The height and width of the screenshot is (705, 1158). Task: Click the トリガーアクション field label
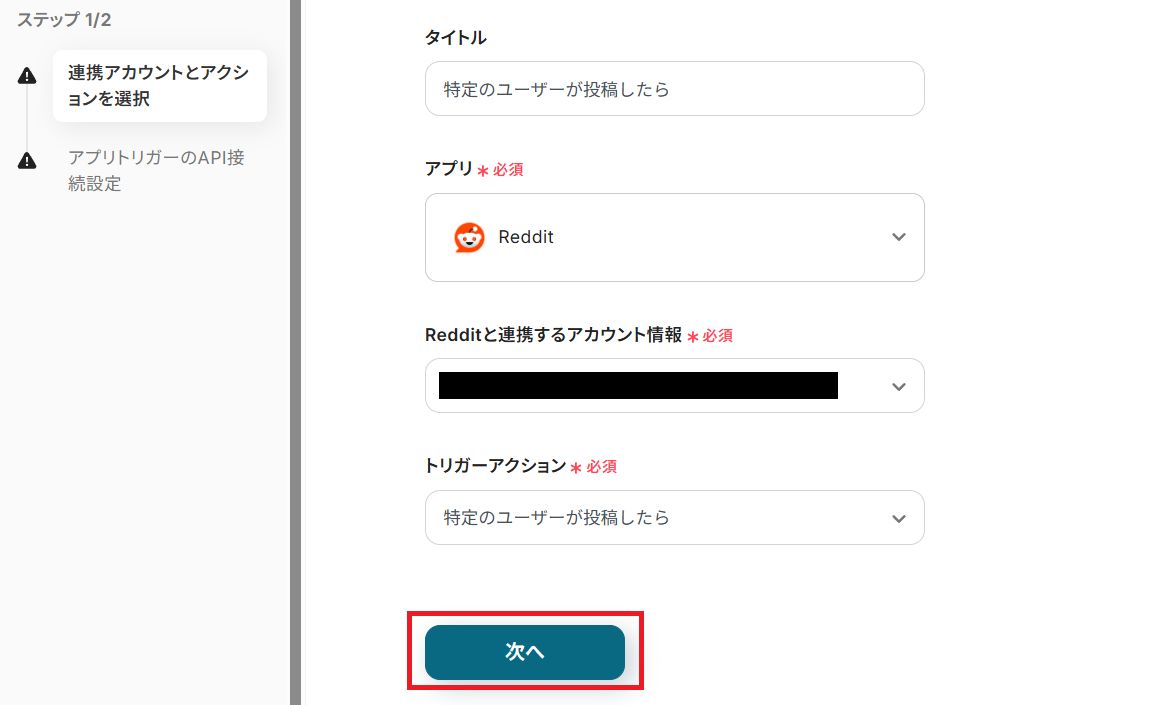pyautogui.click(x=496, y=466)
